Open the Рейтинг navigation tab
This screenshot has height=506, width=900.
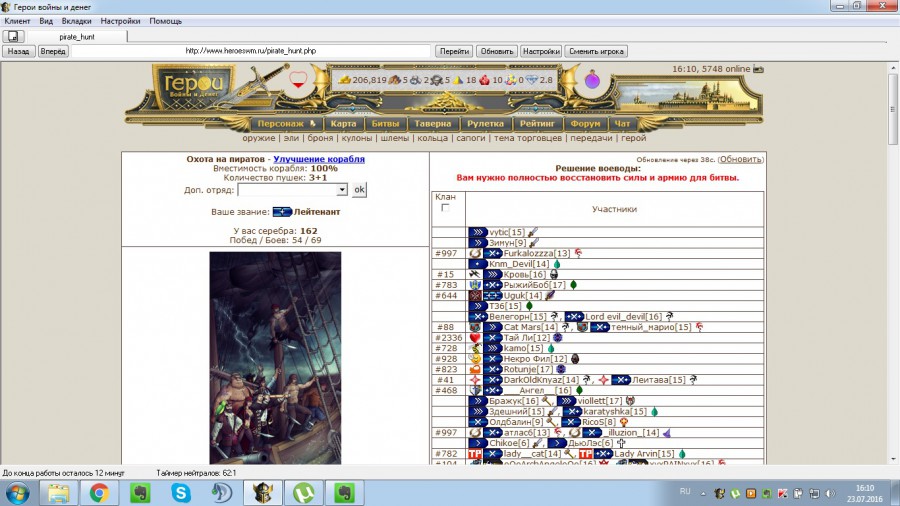click(x=537, y=123)
